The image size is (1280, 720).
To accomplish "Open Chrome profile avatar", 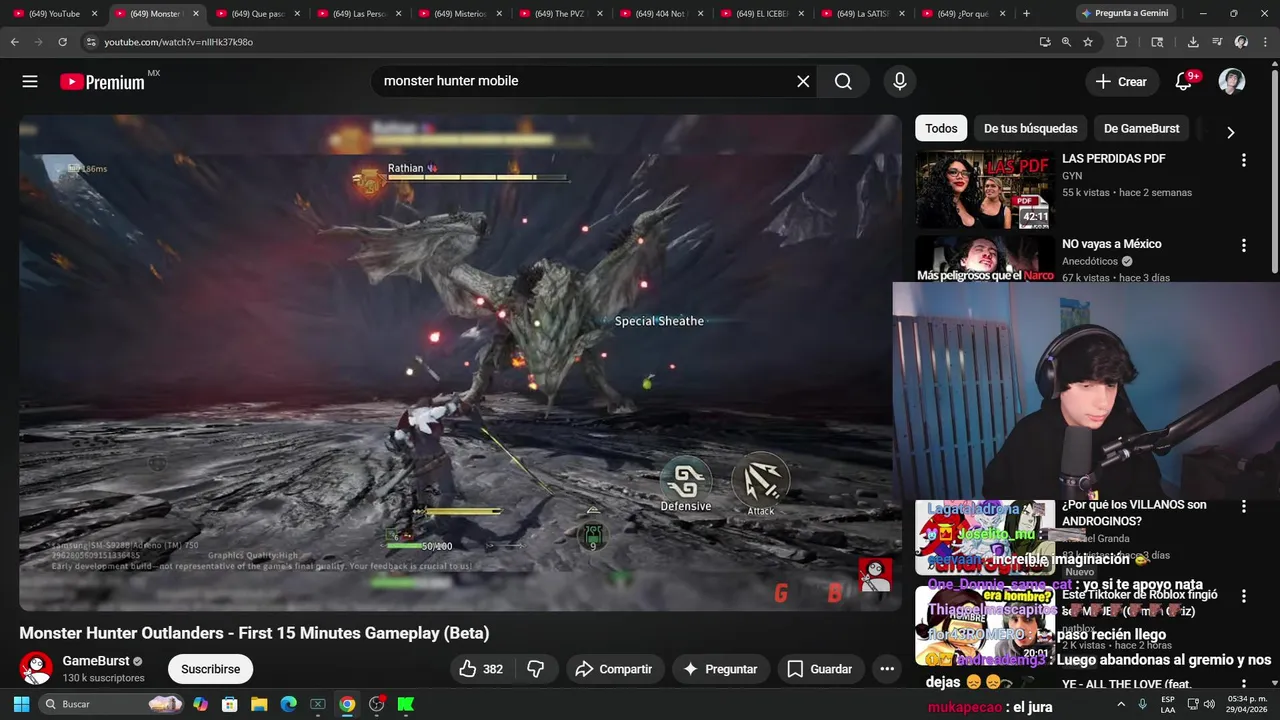I will click(1241, 42).
